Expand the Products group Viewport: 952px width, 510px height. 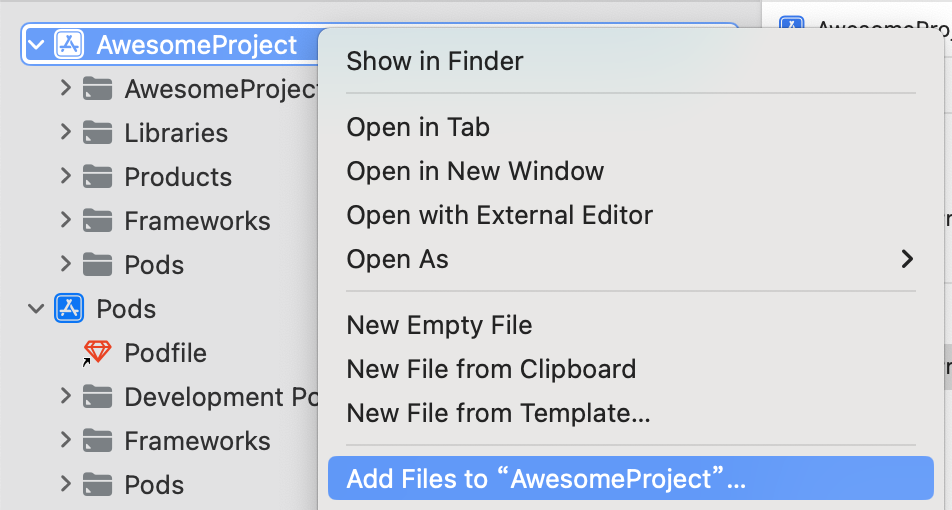(x=66, y=176)
